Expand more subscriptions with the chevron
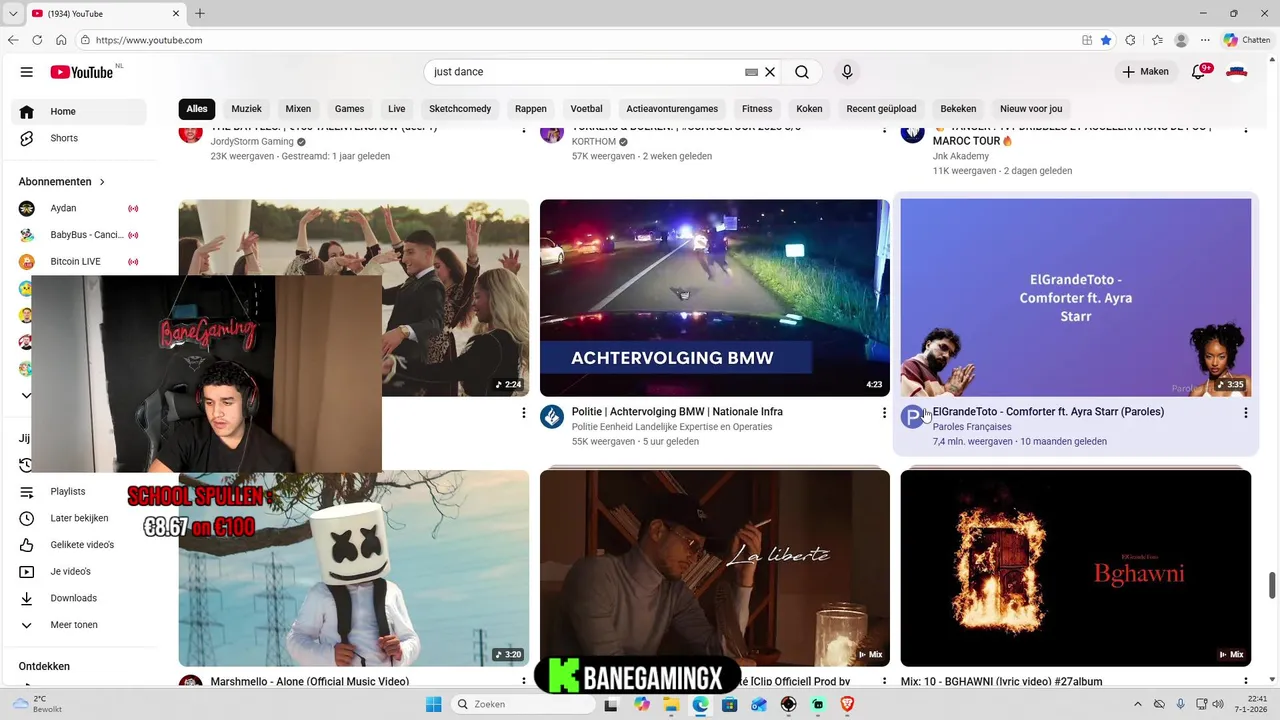The width and height of the screenshot is (1280, 720). (26, 395)
